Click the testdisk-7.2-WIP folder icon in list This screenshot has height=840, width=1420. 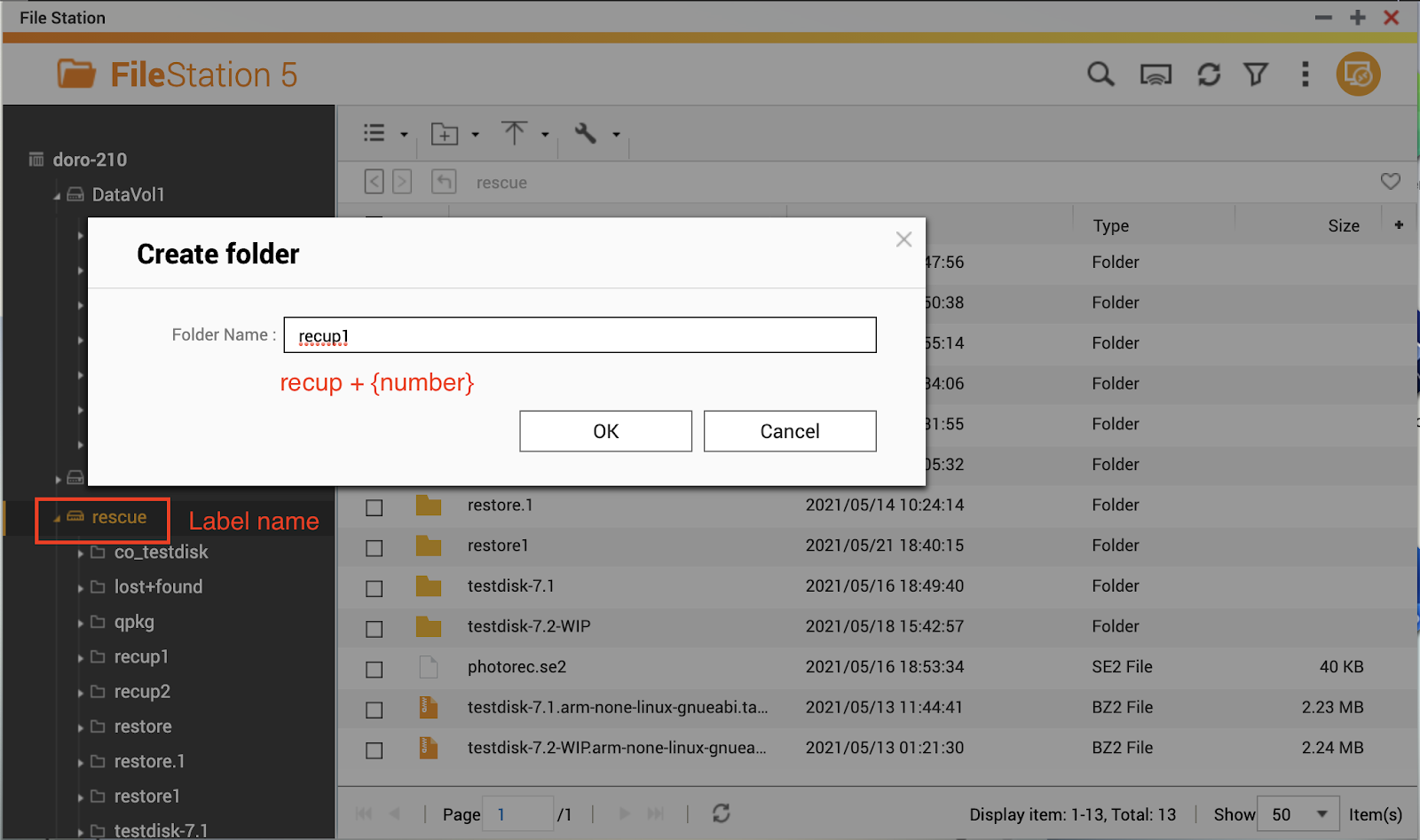coord(429,627)
